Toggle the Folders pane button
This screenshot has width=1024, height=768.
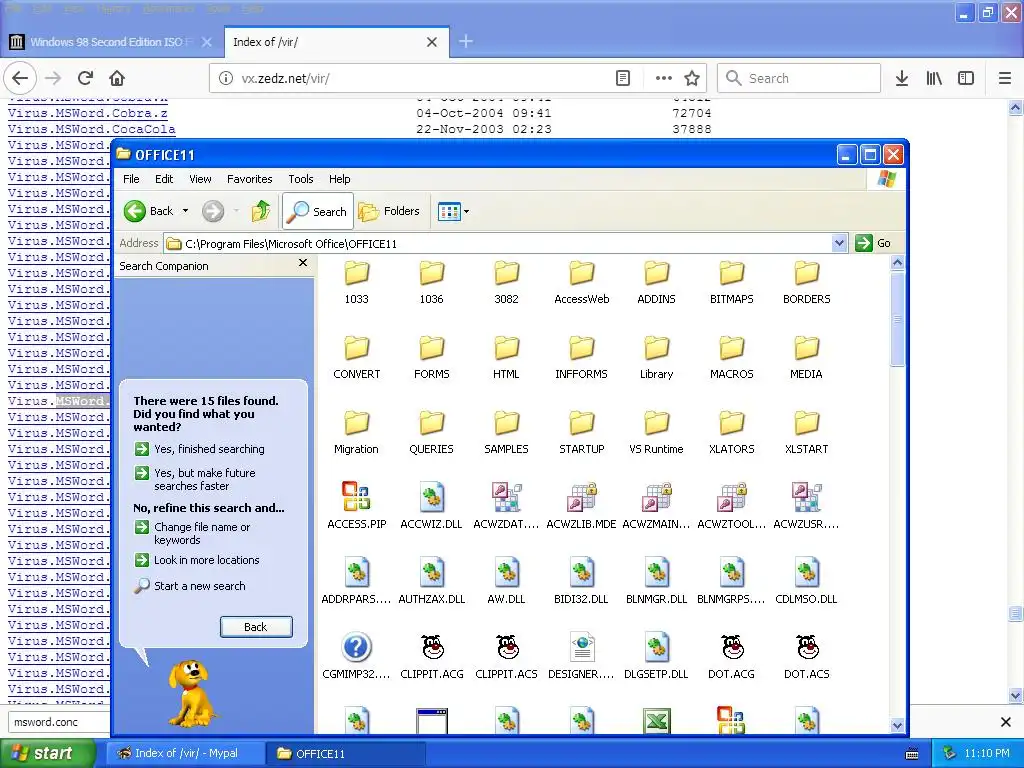(x=389, y=211)
